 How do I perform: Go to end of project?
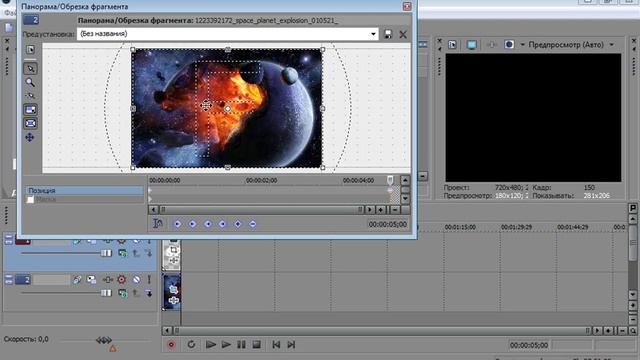(x=291, y=345)
